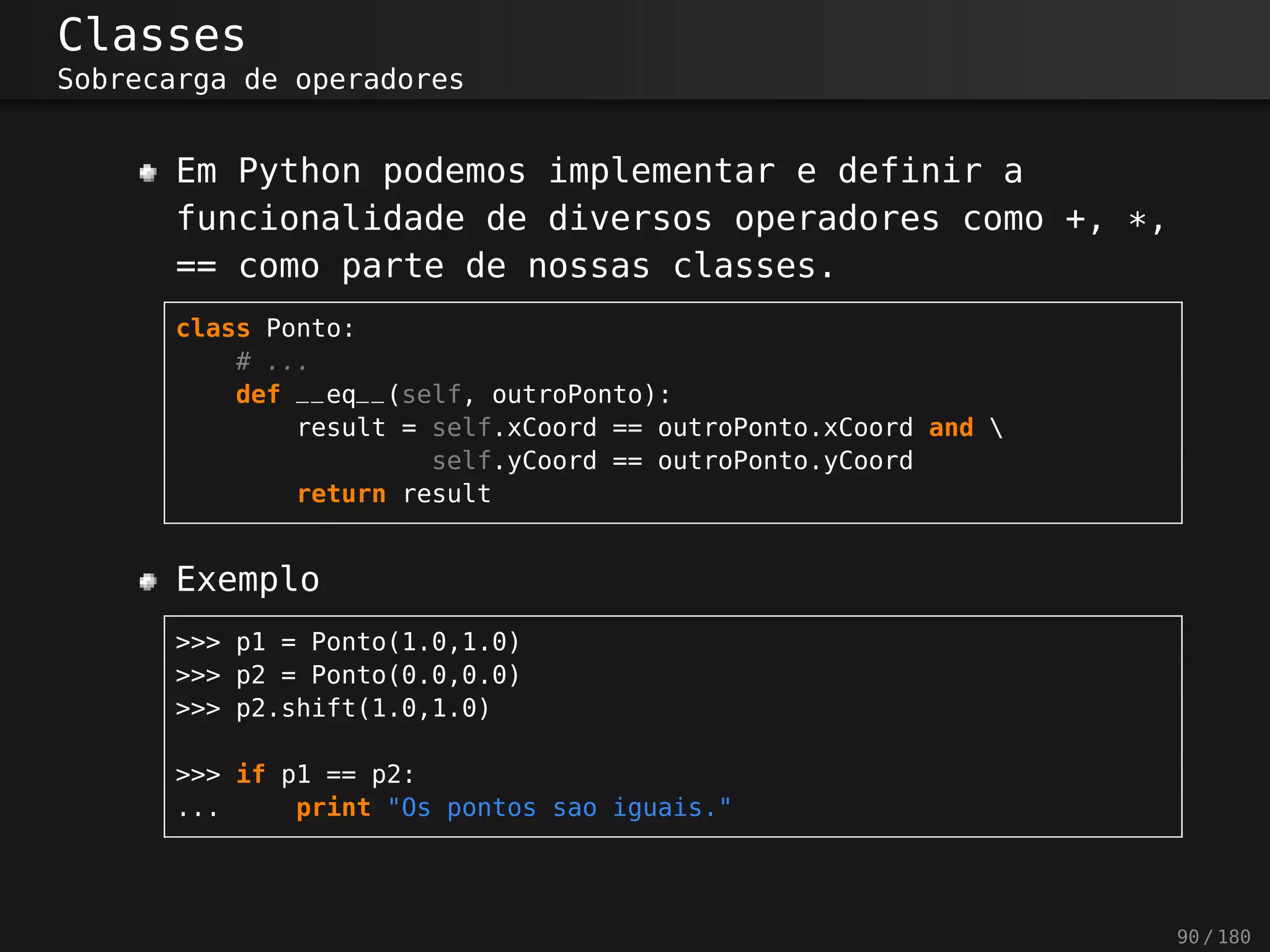This screenshot has height=952, width=1270.
Task: Click the bullet icon before 'Exemplo'
Action: [x=148, y=581]
